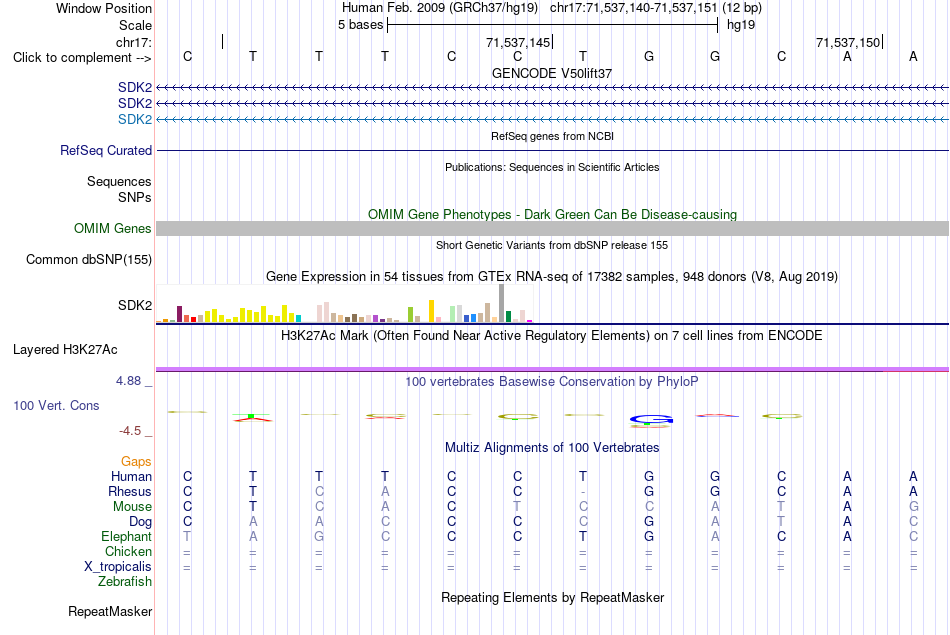Open Repeating Elements by RepeatMasker title
The image size is (950, 635).
point(552,598)
